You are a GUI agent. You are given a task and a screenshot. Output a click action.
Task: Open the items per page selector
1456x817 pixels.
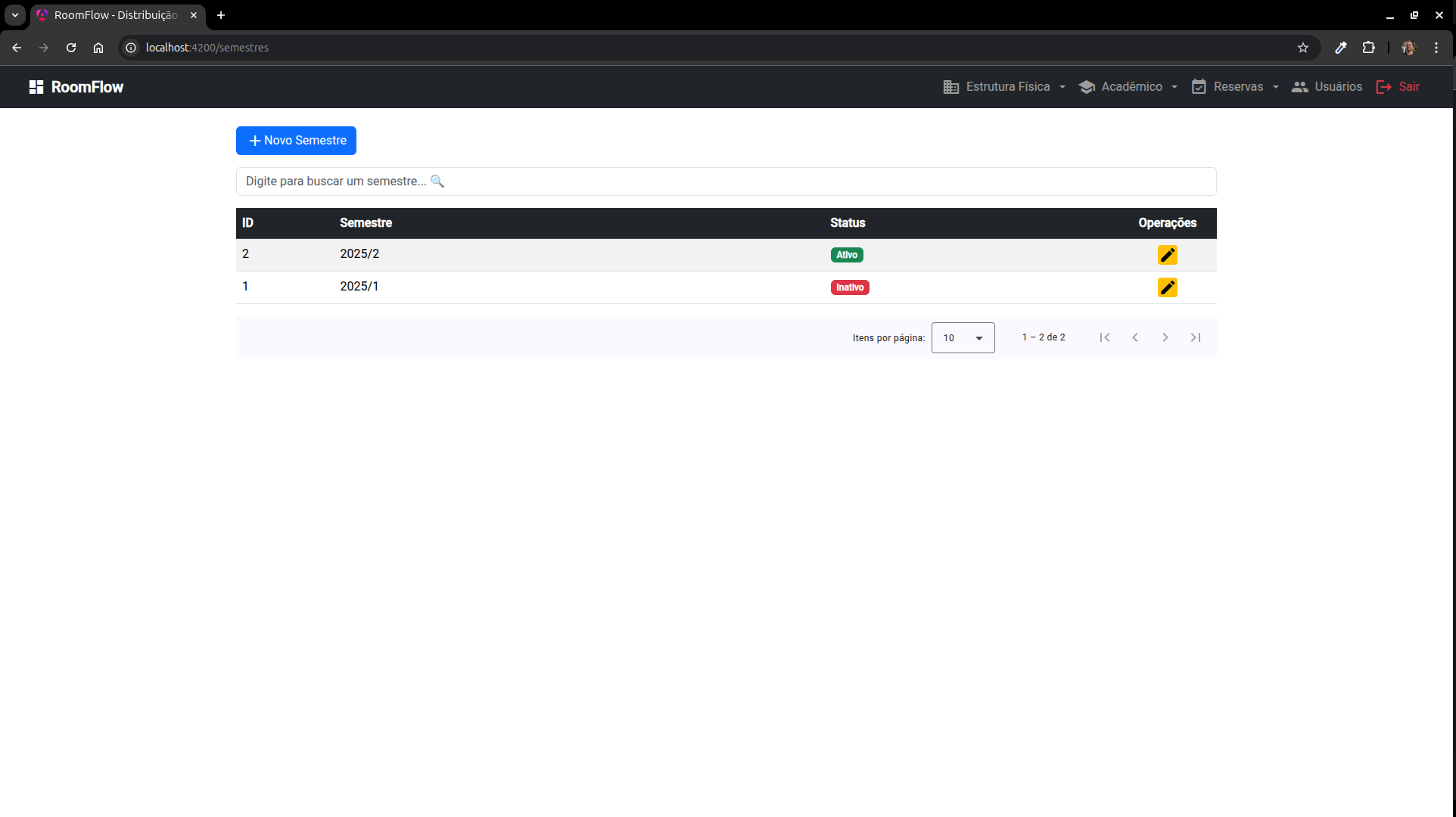(x=963, y=338)
